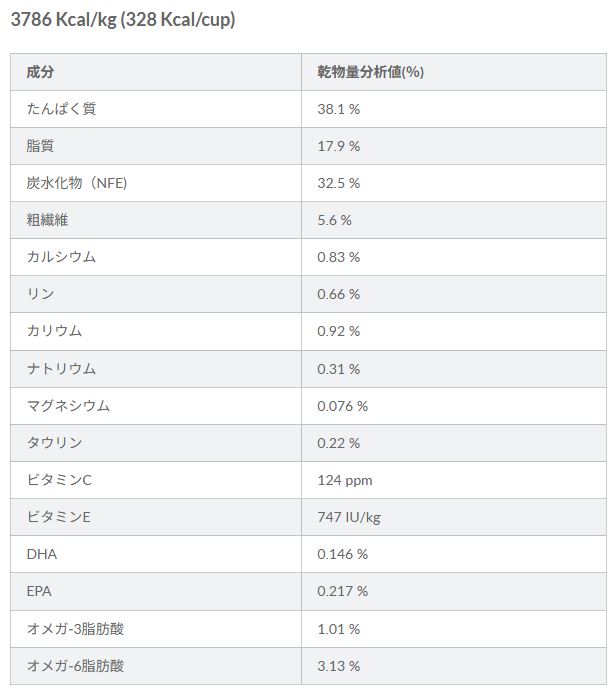Screen dimensions: 614x692
Task: Click the 17.9 % fat value
Action: 339,146
